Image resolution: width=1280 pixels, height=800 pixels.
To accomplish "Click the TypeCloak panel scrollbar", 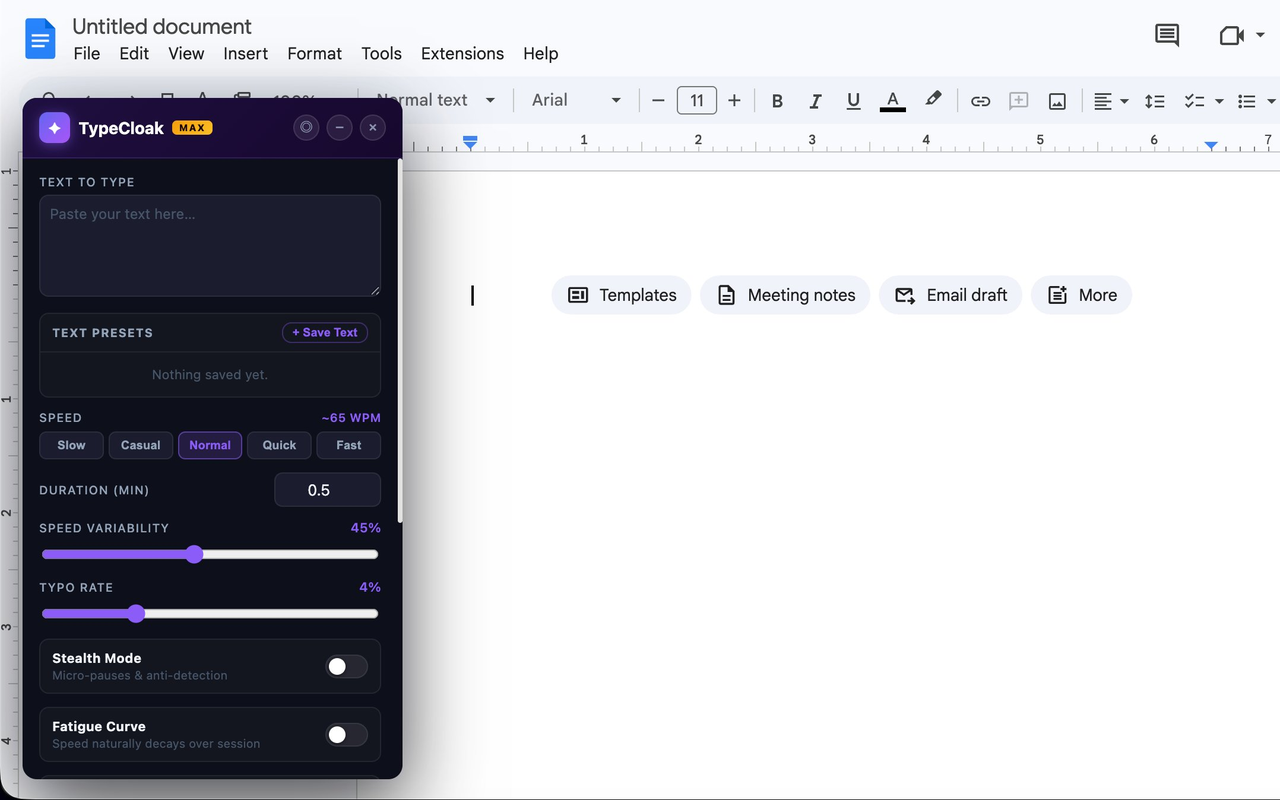I will click(400, 340).
